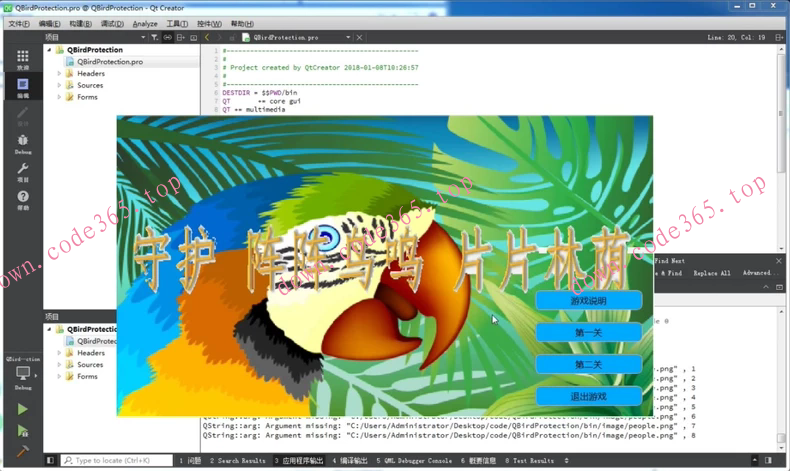Expand the Sources folder in top tree
The width and height of the screenshot is (790, 471).
click(59, 85)
